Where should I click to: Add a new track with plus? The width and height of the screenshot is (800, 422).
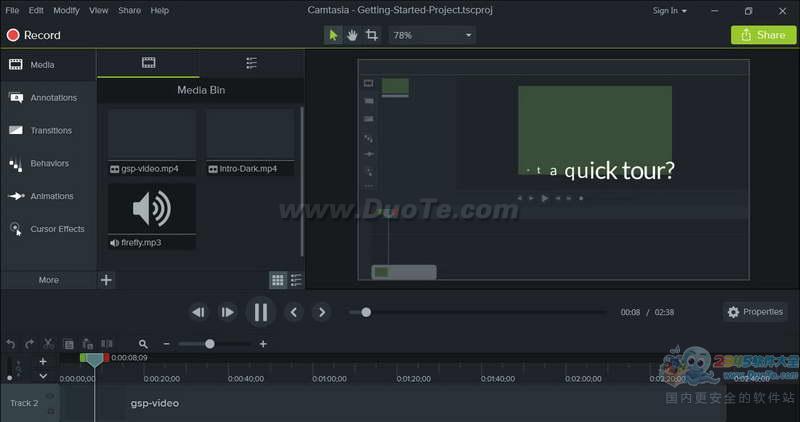[x=43, y=361]
